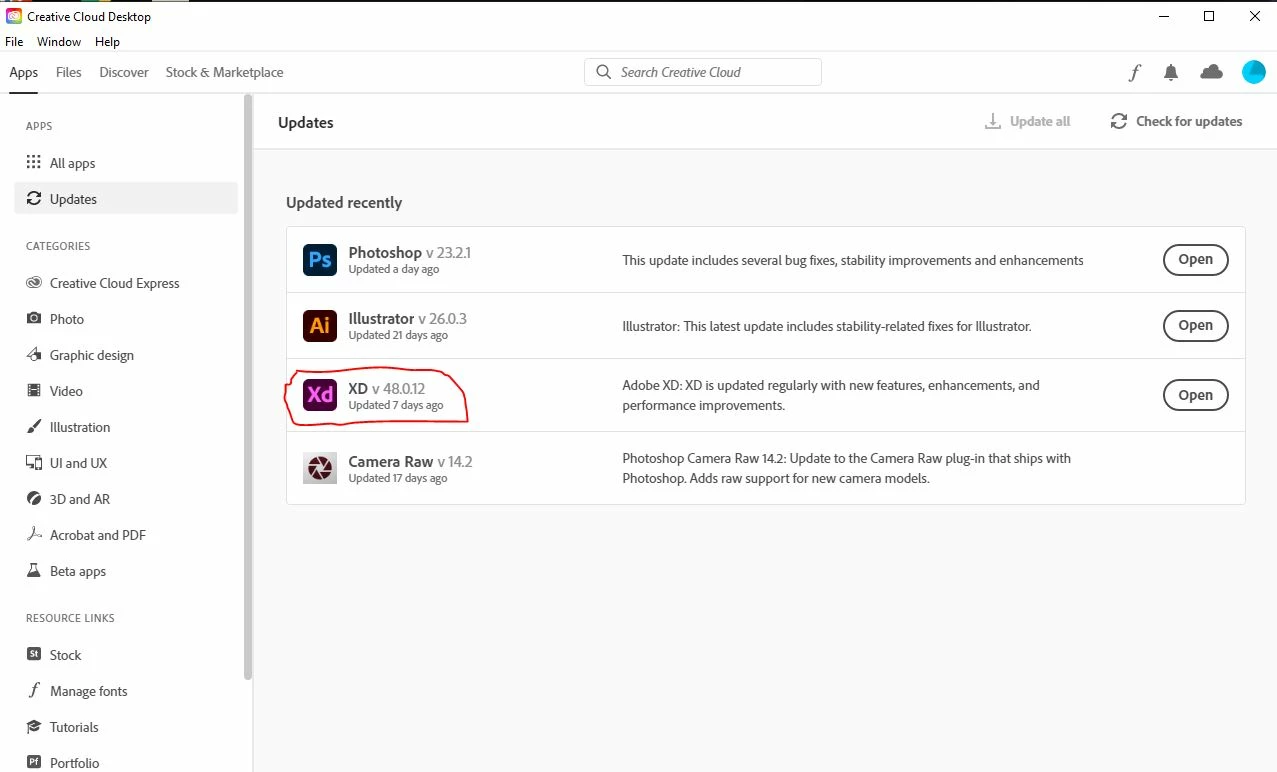The width and height of the screenshot is (1277, 772).
Task: Click the CATEGORIES sidebar heading
Action: 58,246
